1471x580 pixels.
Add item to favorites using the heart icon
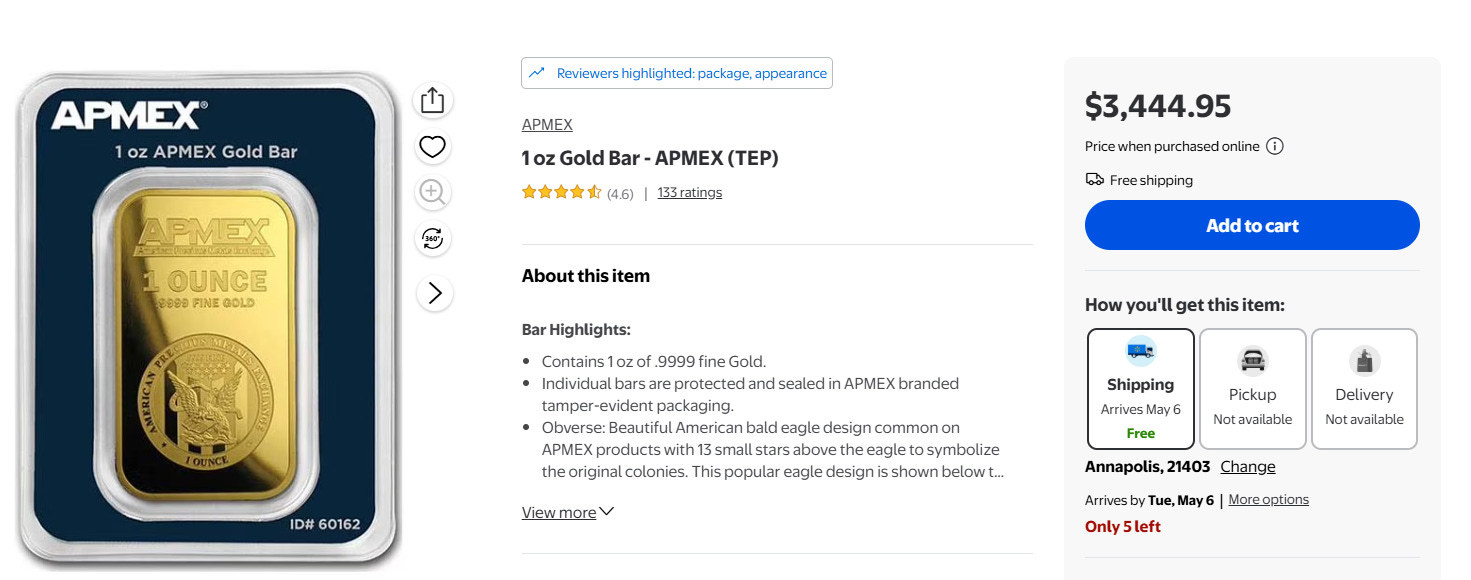432,146
